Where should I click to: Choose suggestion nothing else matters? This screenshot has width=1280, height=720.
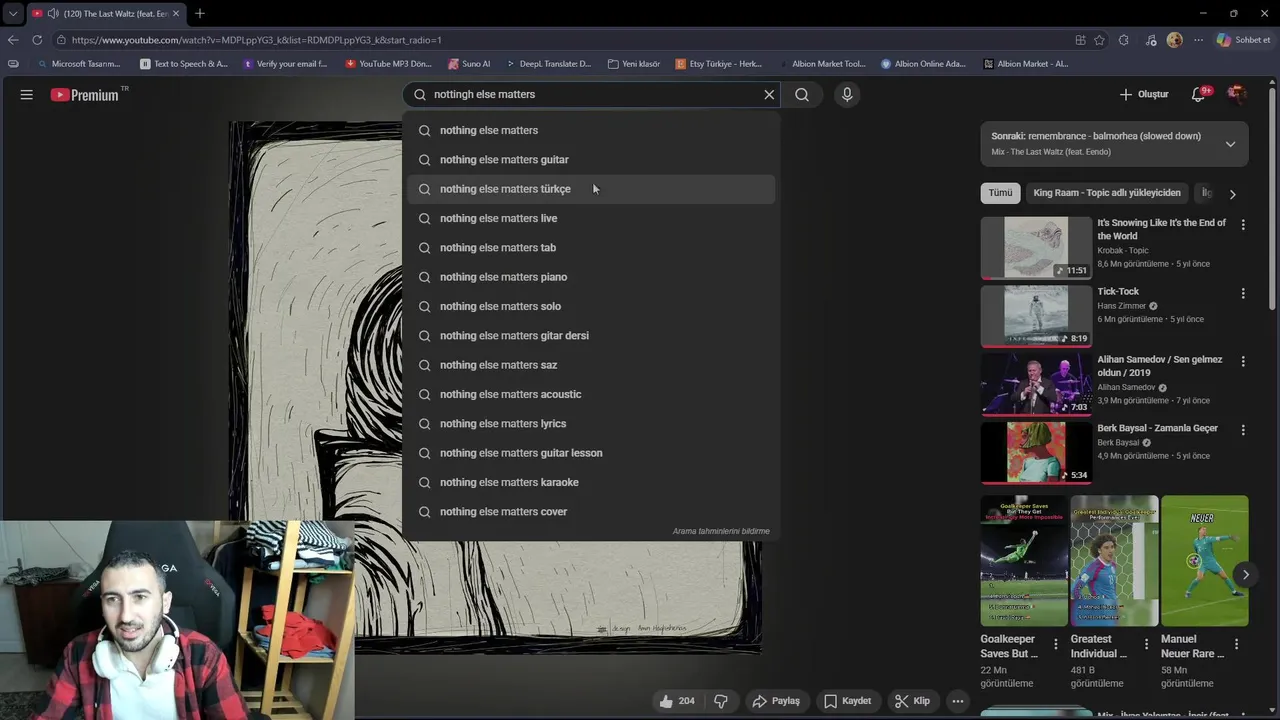point(591,130)
